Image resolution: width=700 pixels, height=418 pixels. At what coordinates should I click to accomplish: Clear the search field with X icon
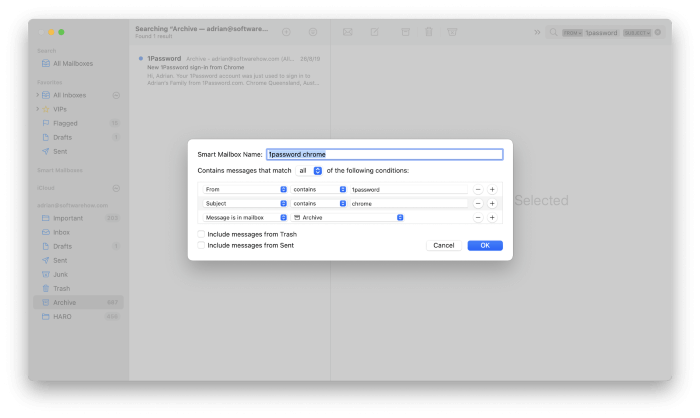click(x=658, y=32)
